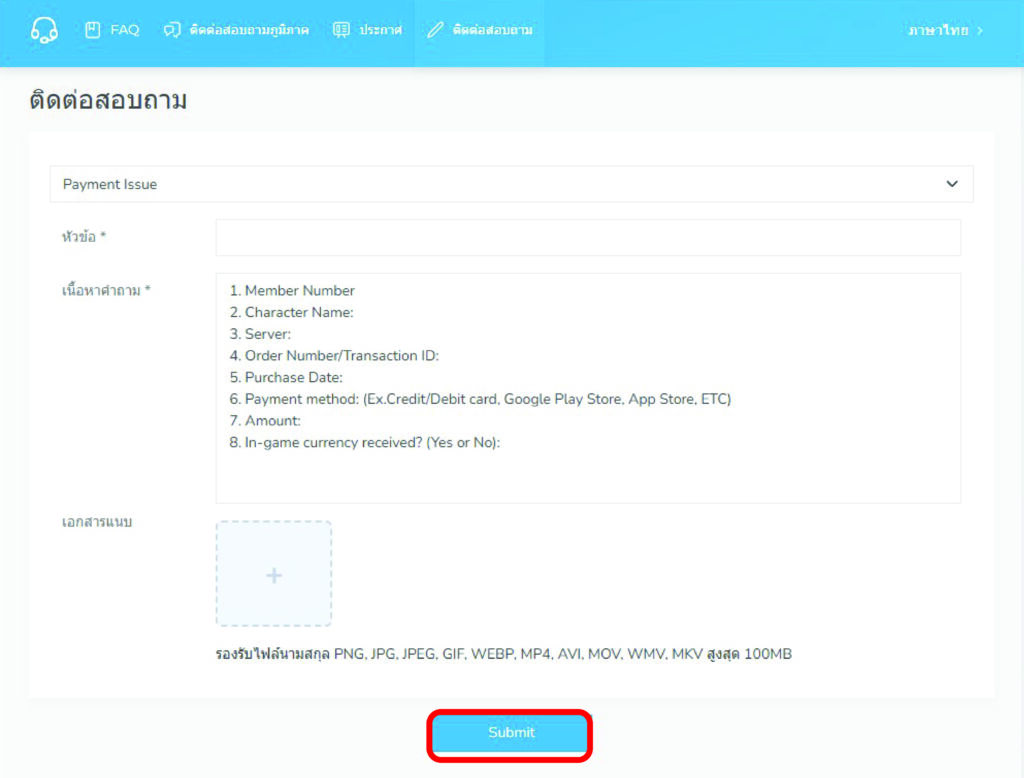Click the Payment Issue dropdown arrow
This screenshot has width=1024, height=778.
(x=951, y=184)
